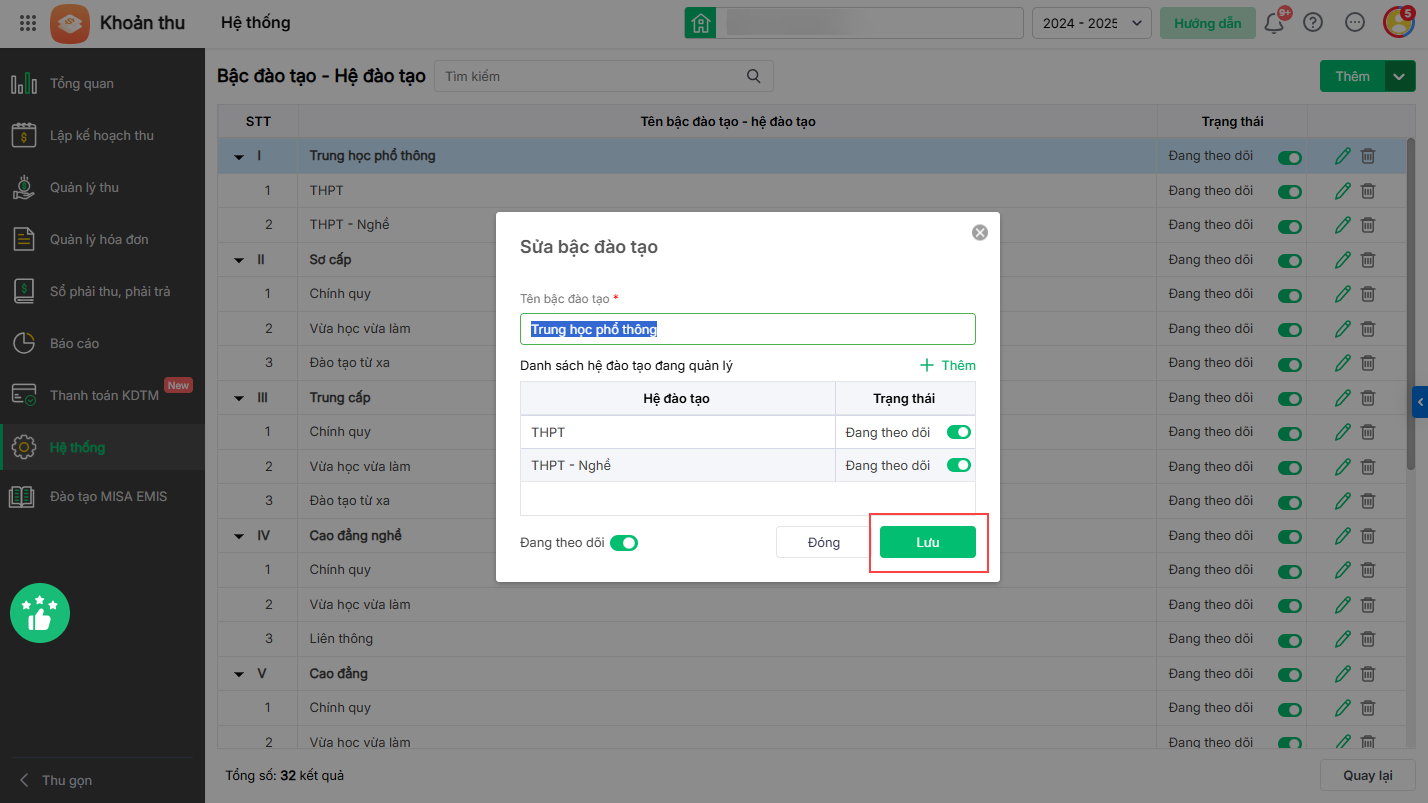The height and width of the screenshot is (803, 1428).
Task: Open the 2024 - 2025 school year dropdown
Action: pyautogui.click(x=1092, y=23)
